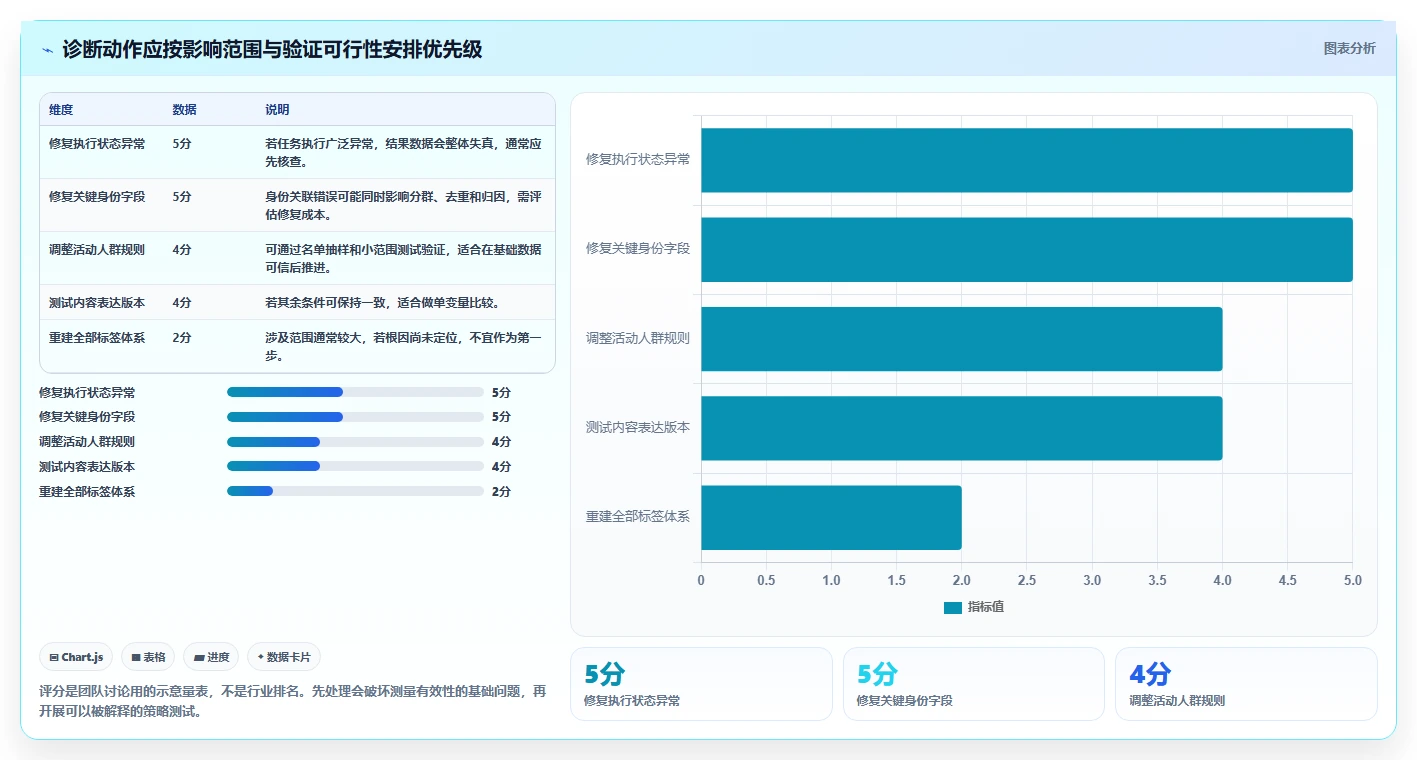Click the 指标值 legend label

tap(986, 607)
